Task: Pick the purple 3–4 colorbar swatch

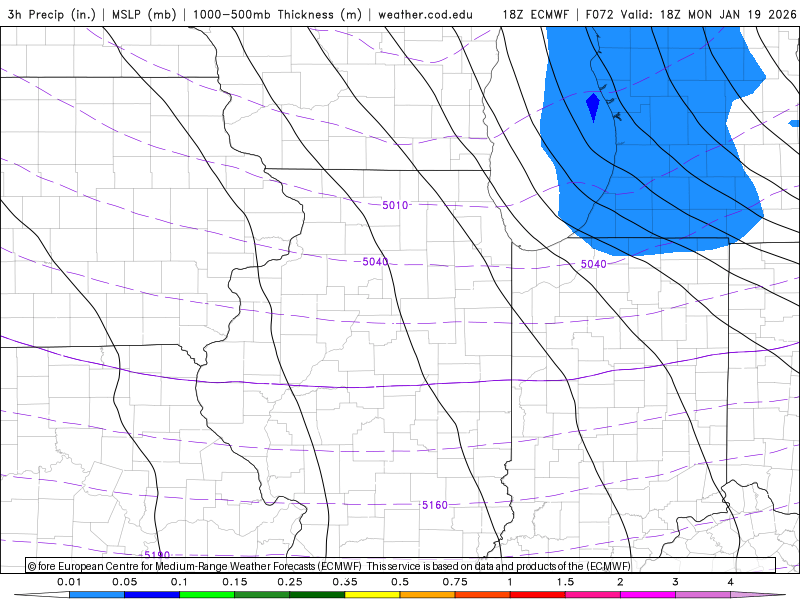Action: (x=703, y=595)
